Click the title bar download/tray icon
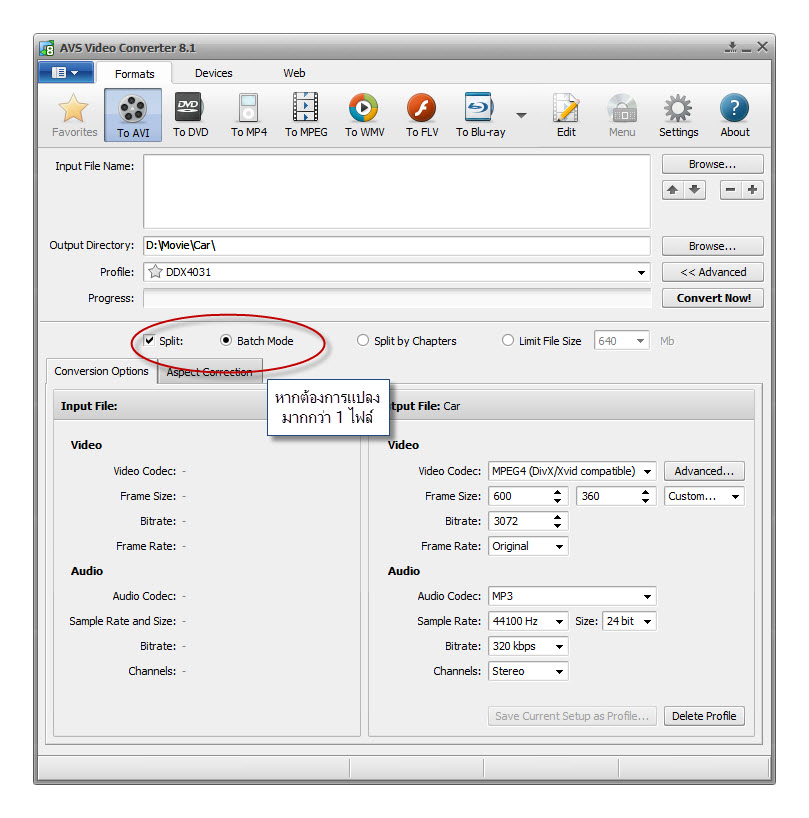The image size is (809, 818). (x=731, y=47)
